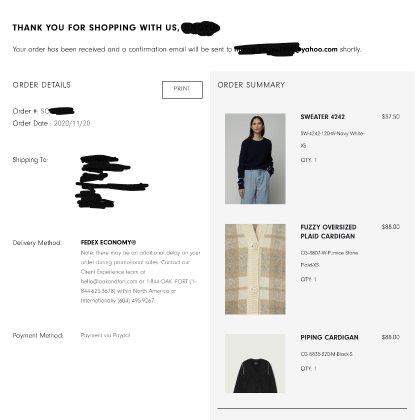The width and height of the screenshot is (420, 420).
Task: Open the Fuzzy Oversized Plaid Cardigan photo
Action: tap(255, 269)
